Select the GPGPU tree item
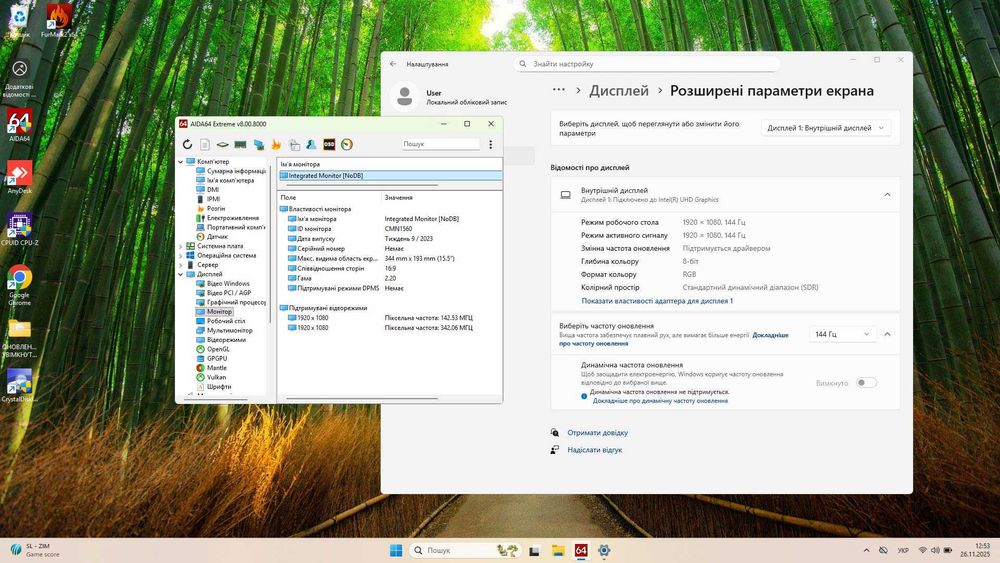 (212, 358)
